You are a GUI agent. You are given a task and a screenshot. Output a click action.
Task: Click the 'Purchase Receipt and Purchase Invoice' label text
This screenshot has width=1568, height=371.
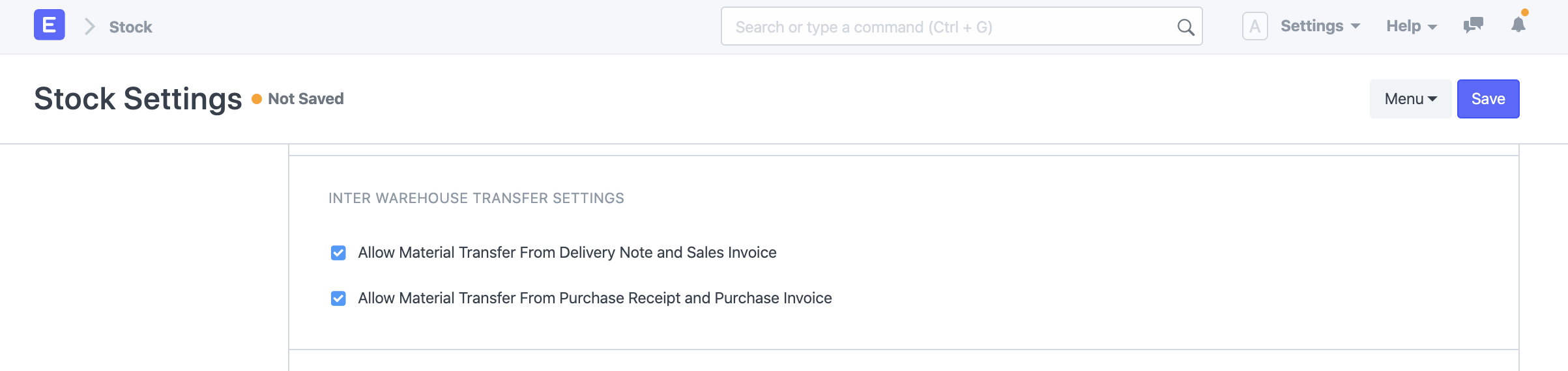(594, 298)
